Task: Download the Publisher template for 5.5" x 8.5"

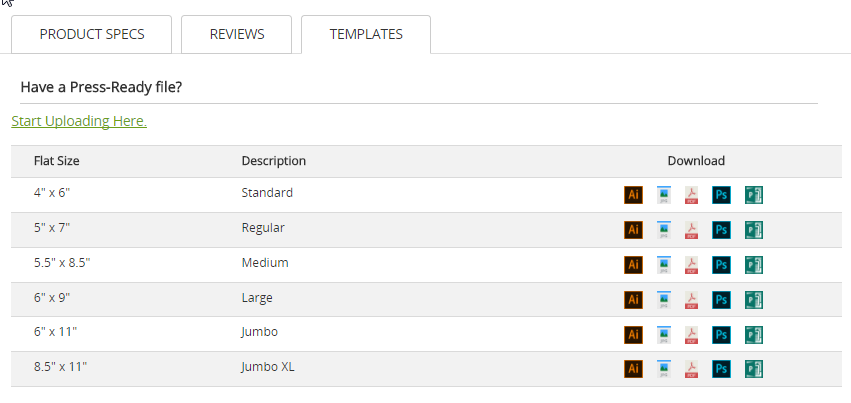Action: 754,265
